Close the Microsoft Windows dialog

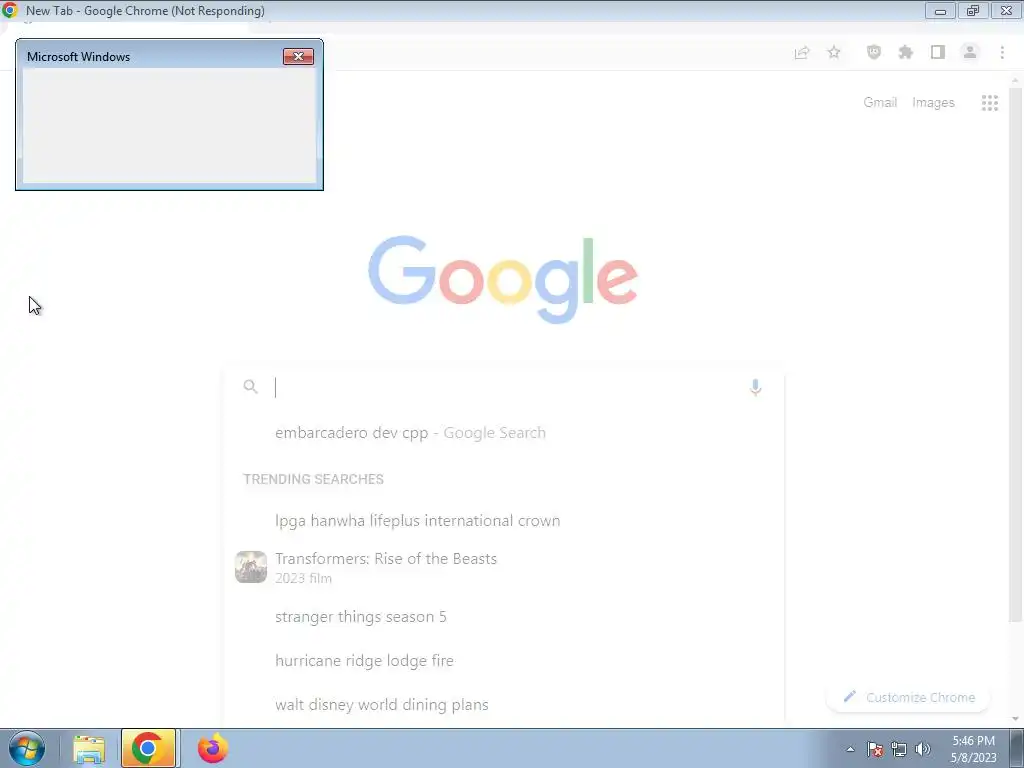point(298,56)
